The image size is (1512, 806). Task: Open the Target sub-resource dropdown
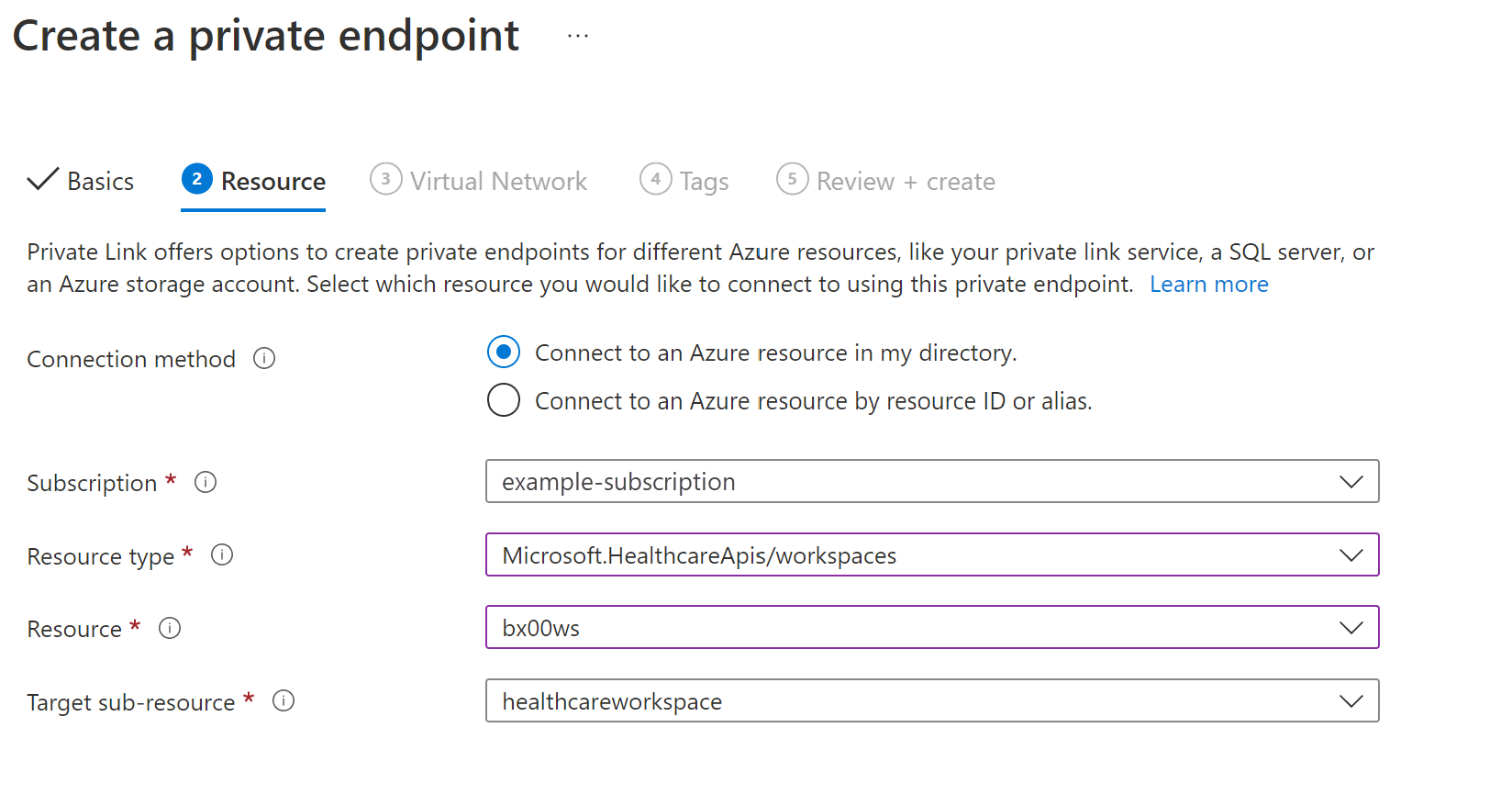click(932, 700)
